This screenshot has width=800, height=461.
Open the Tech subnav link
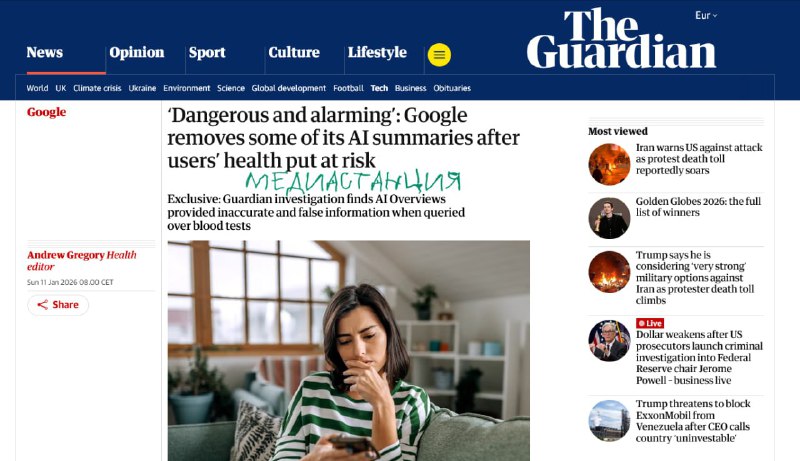379,88
